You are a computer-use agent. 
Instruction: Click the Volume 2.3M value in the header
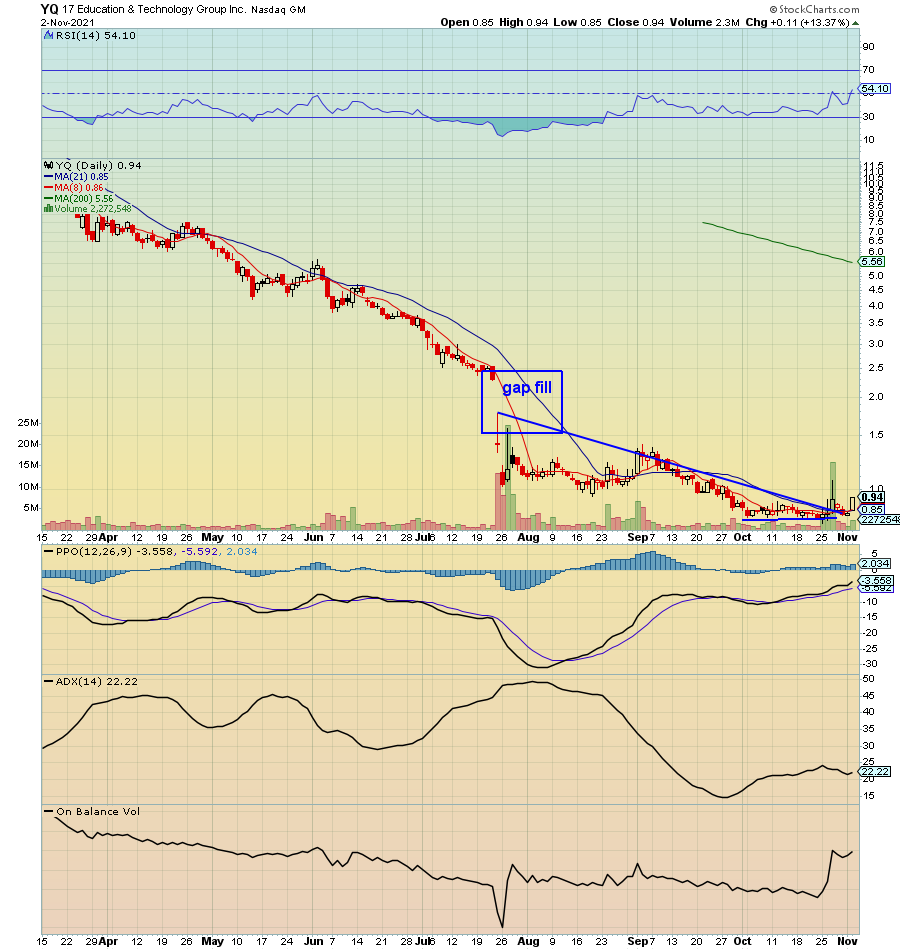[x=704, y=22]
